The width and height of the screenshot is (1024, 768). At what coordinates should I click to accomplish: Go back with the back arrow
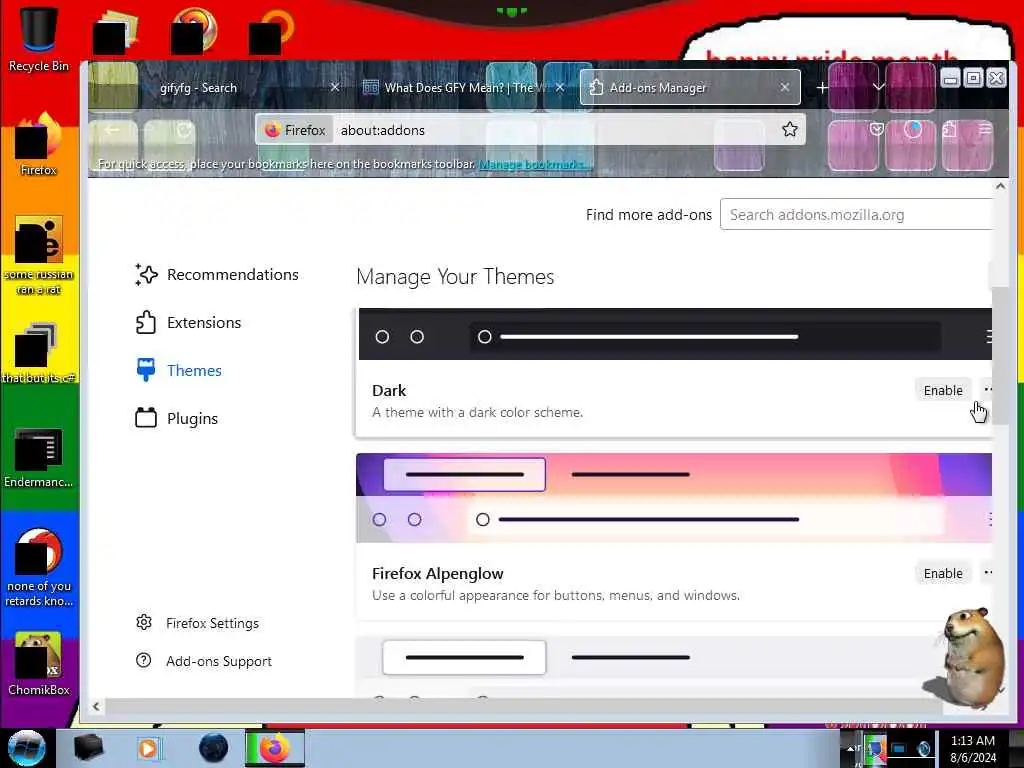coord(112,131)
